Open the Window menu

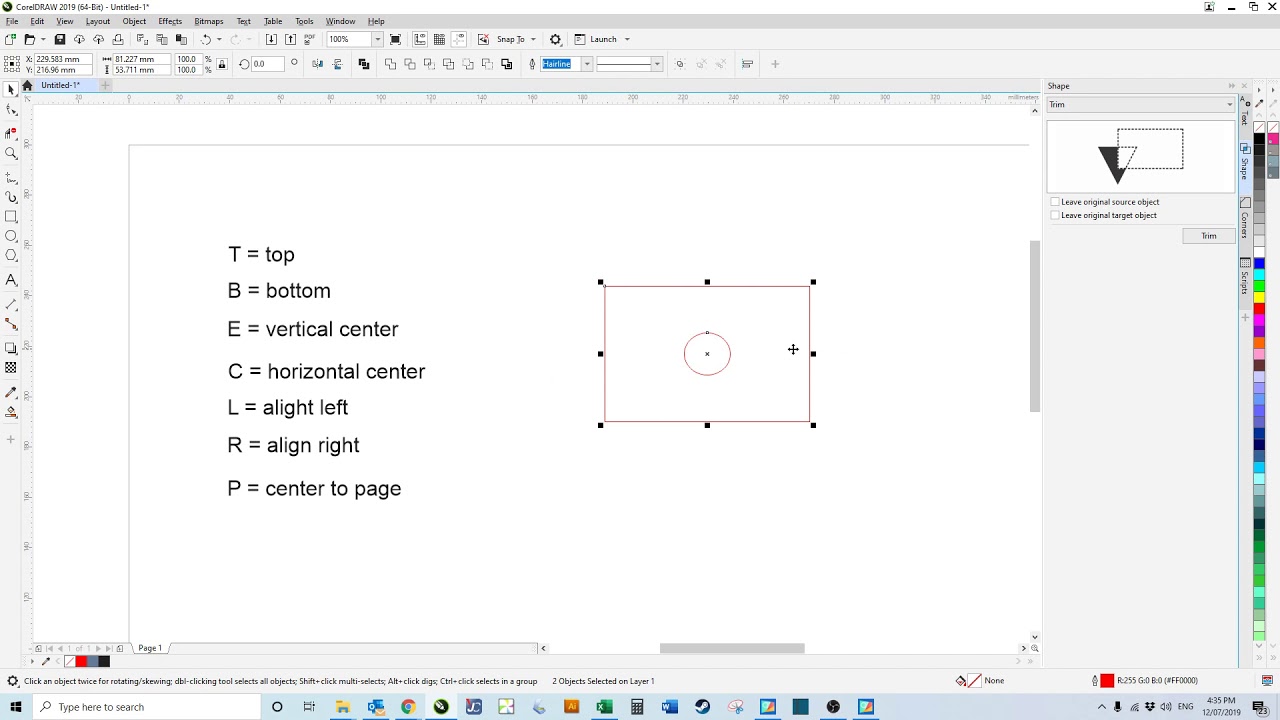[340, 21]
